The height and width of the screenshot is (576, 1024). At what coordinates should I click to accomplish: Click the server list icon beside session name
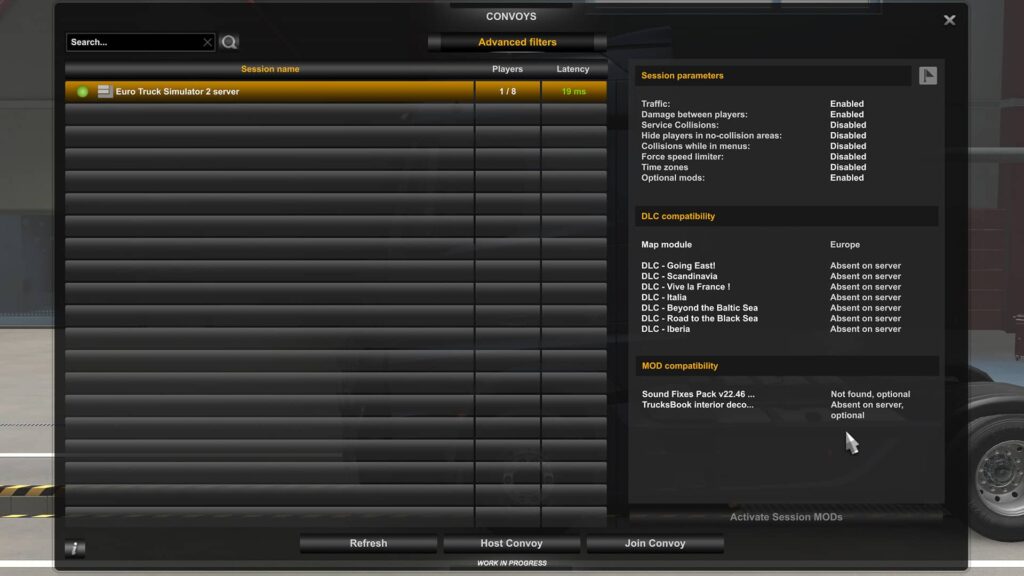click(104, 91)
